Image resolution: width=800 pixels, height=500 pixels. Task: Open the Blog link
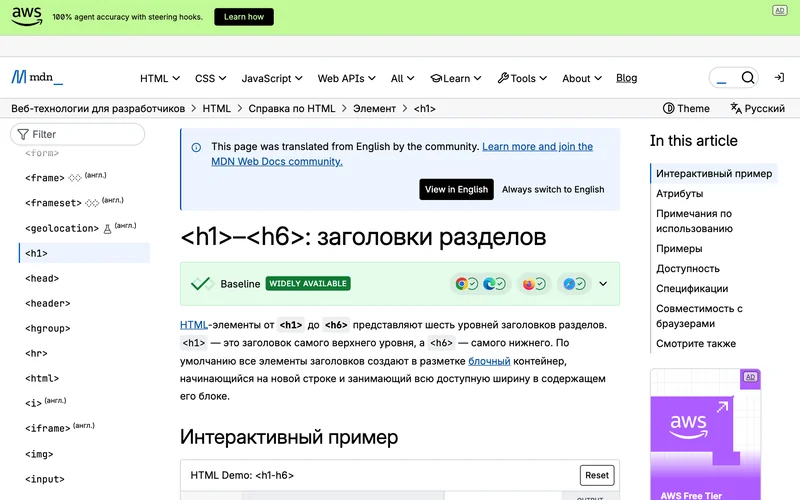tap(626, 78)
